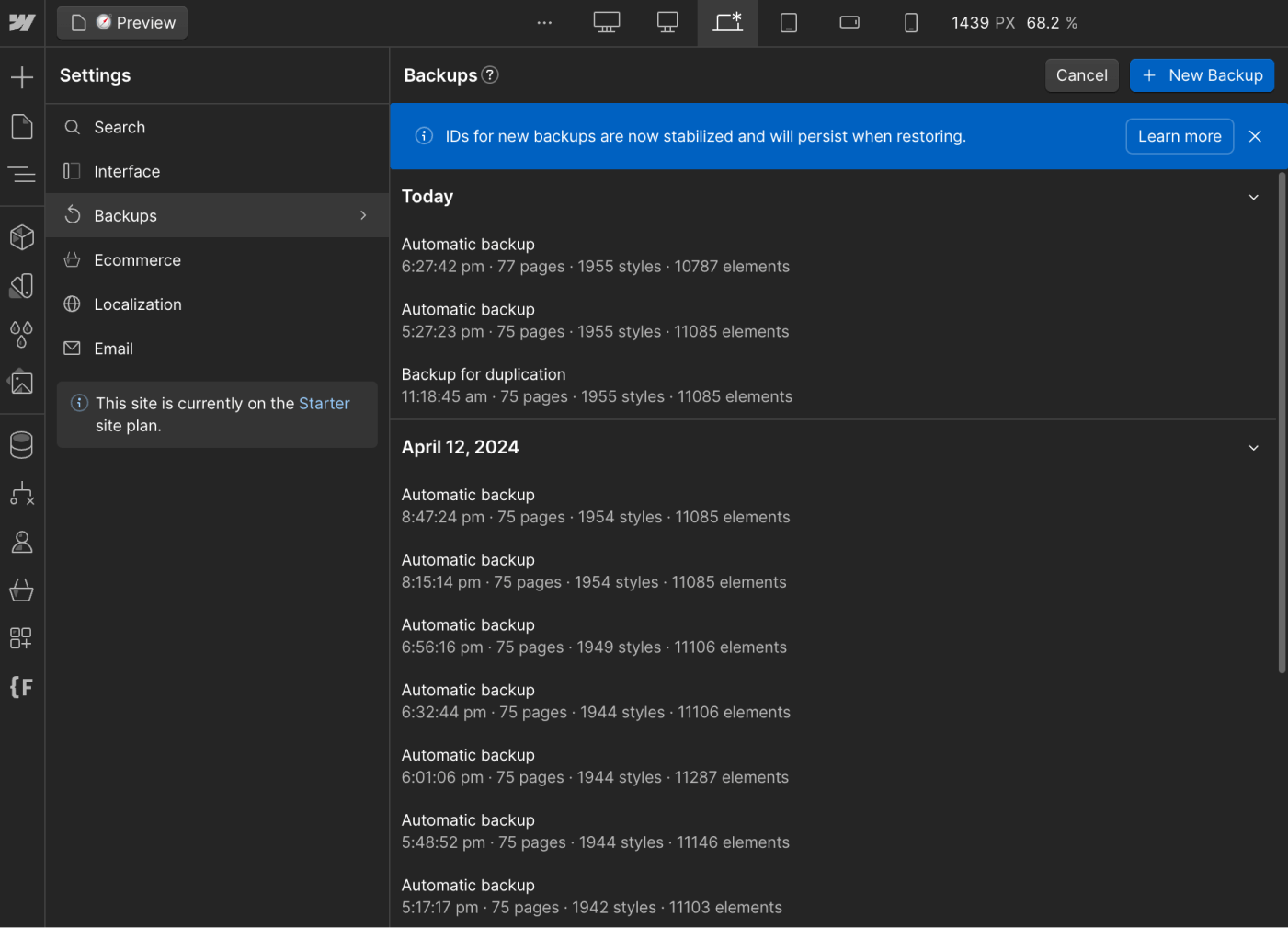This screenshot has width=1288, height=928.
Task: Switch to the portrait phone breakpoint
Action: coord(911,22)
